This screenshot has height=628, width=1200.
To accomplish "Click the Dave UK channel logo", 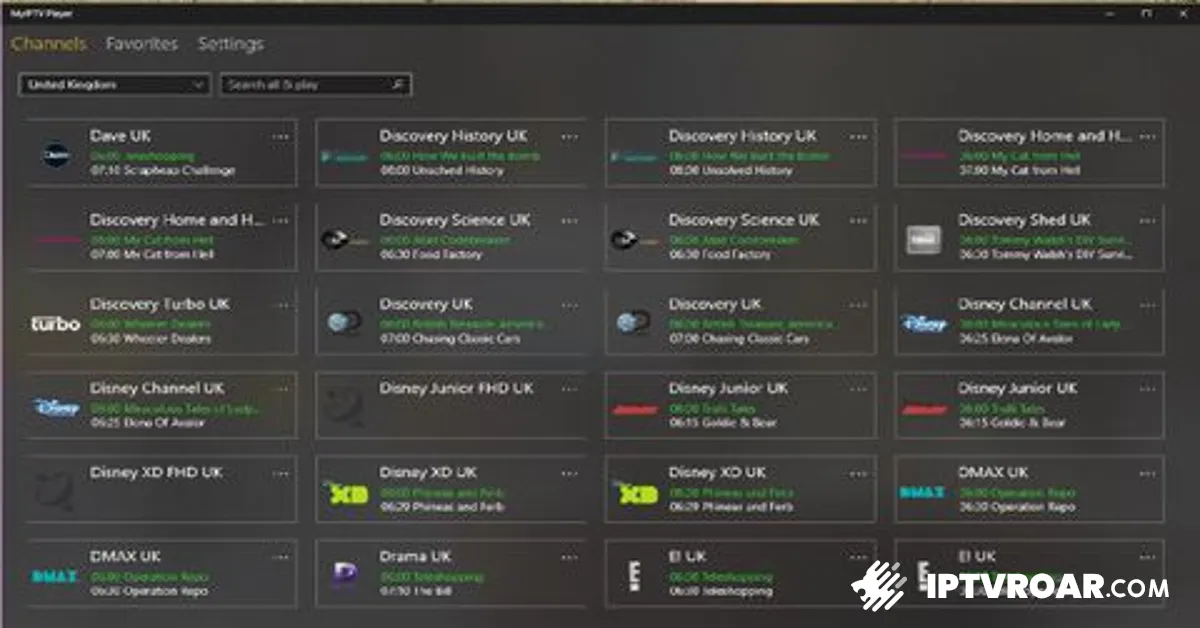I will point(54,155).
